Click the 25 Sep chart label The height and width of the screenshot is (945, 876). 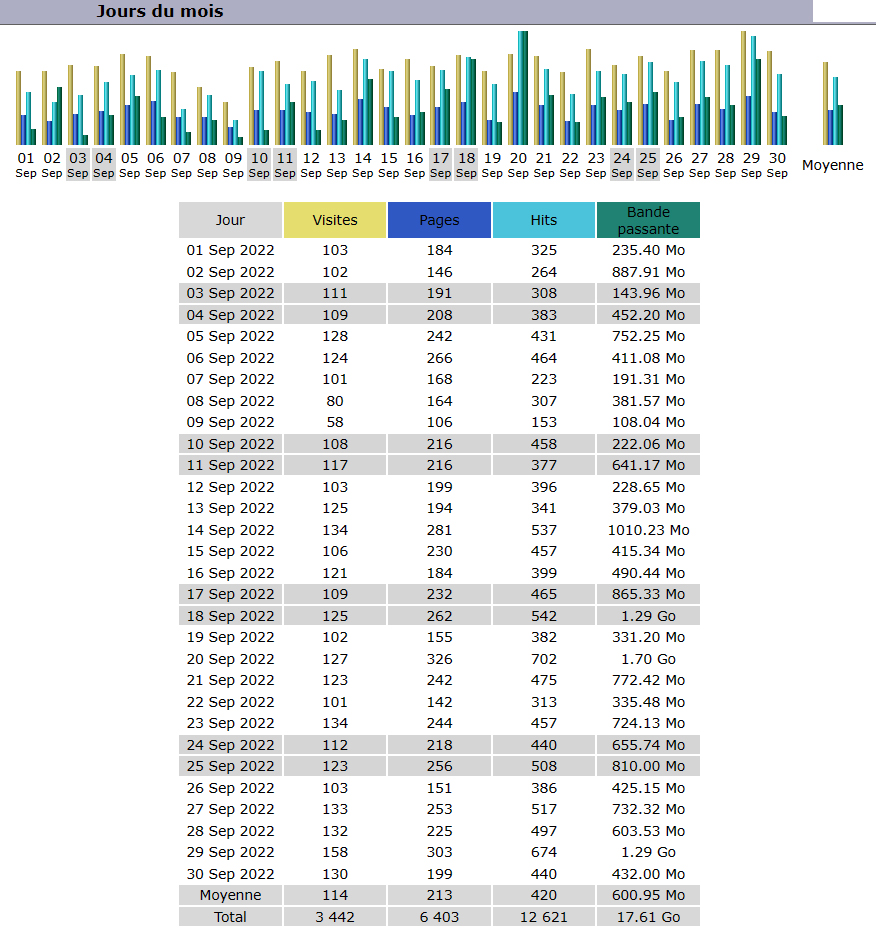(x=648, y=165)
